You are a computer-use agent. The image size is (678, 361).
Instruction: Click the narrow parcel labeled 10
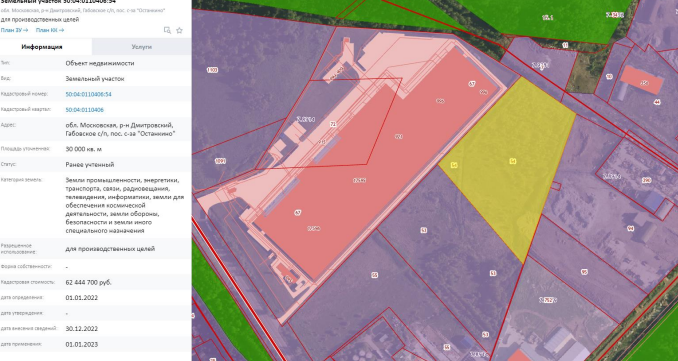pyautogui.click(x=609, y=77)
